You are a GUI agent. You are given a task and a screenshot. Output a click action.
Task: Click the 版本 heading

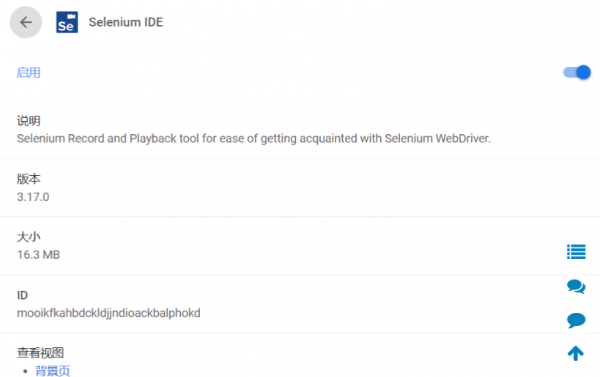click(x=29, y=179)
